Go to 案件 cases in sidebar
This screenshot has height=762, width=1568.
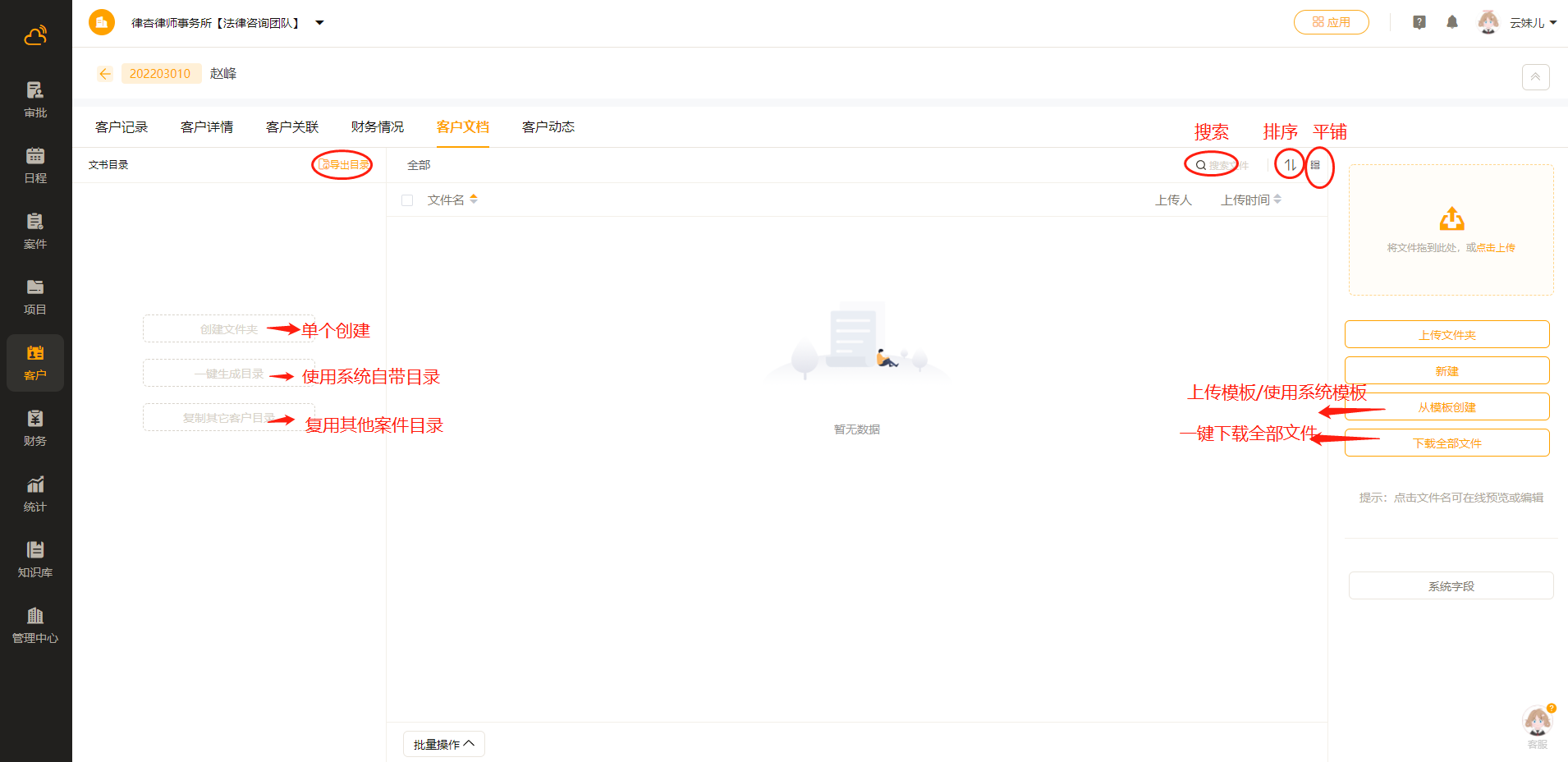click(35, 231)
